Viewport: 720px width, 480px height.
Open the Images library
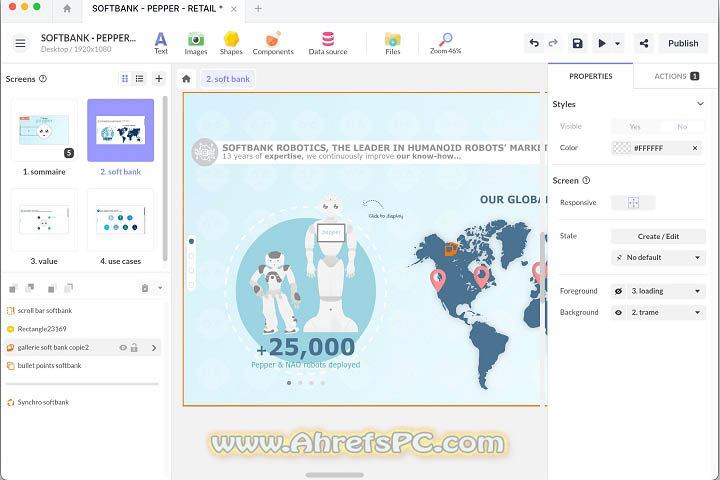[x=196, y=43]
